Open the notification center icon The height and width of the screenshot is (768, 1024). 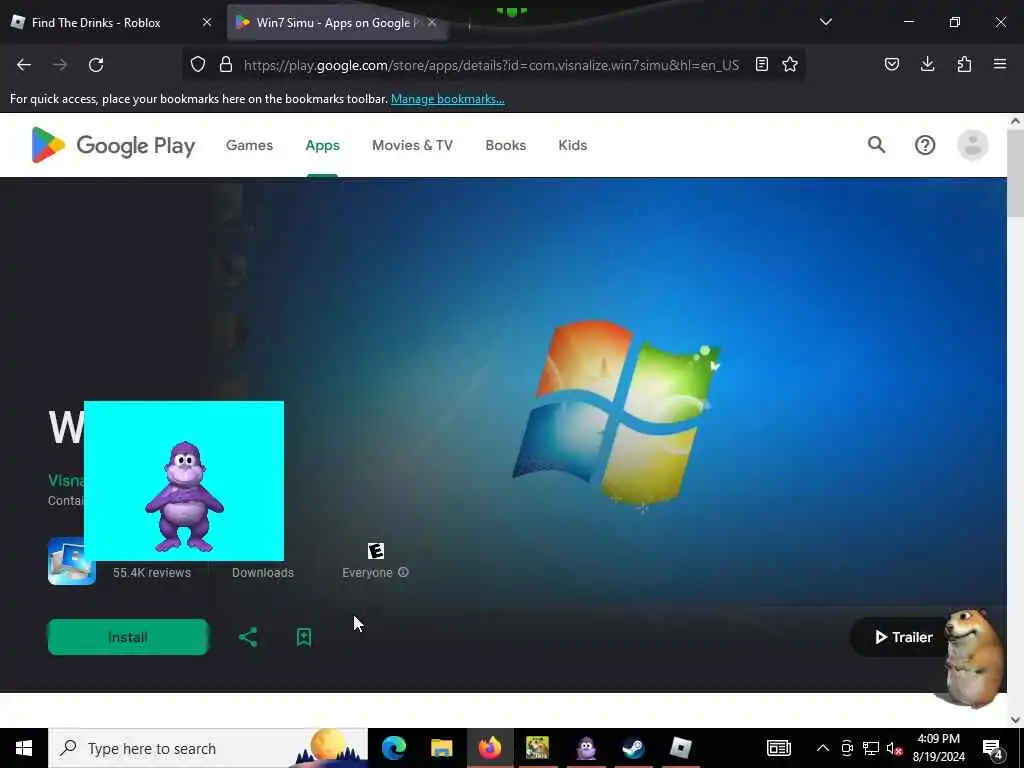(993, 748)
